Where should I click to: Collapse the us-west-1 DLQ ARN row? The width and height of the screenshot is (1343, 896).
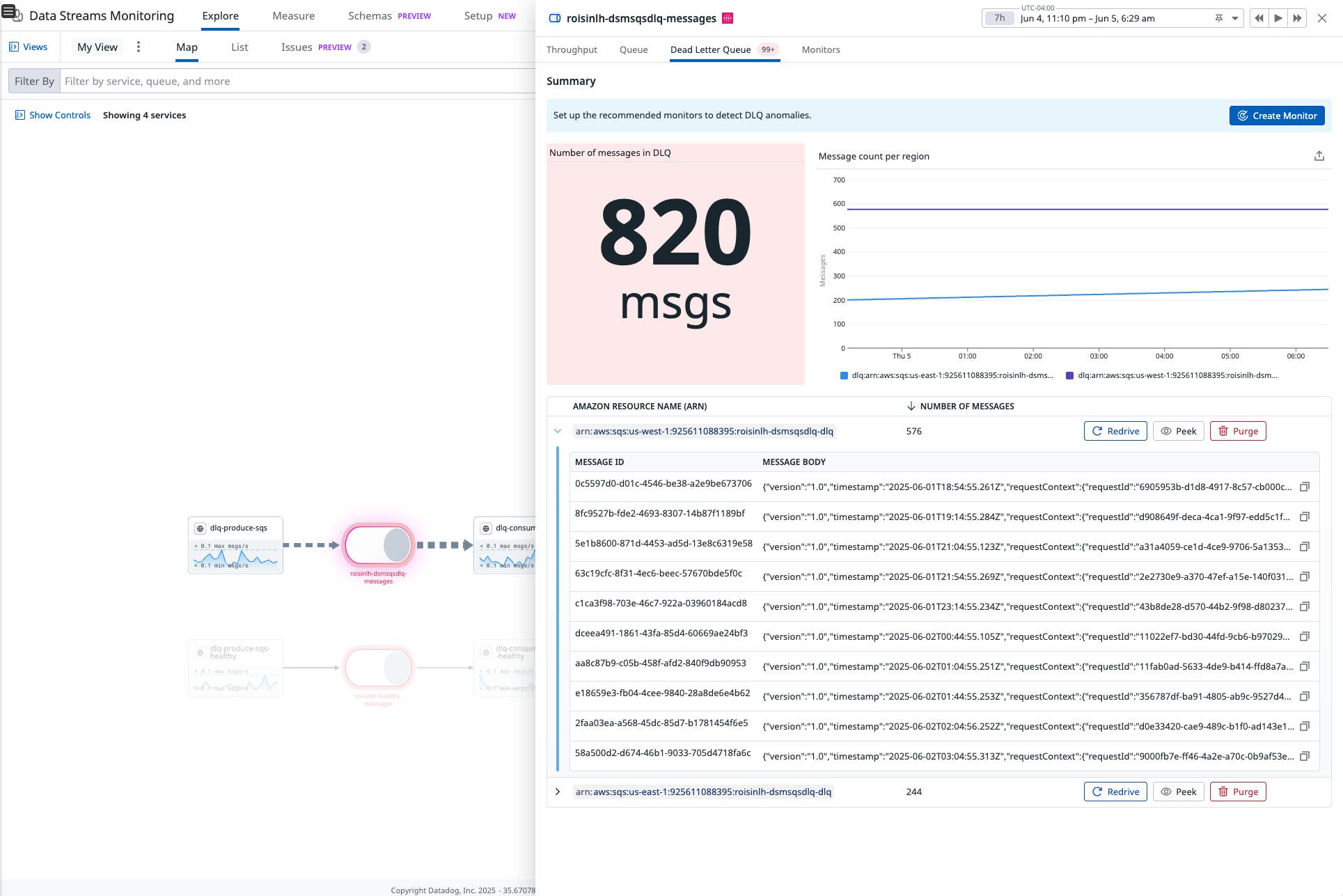click(557, 431)
